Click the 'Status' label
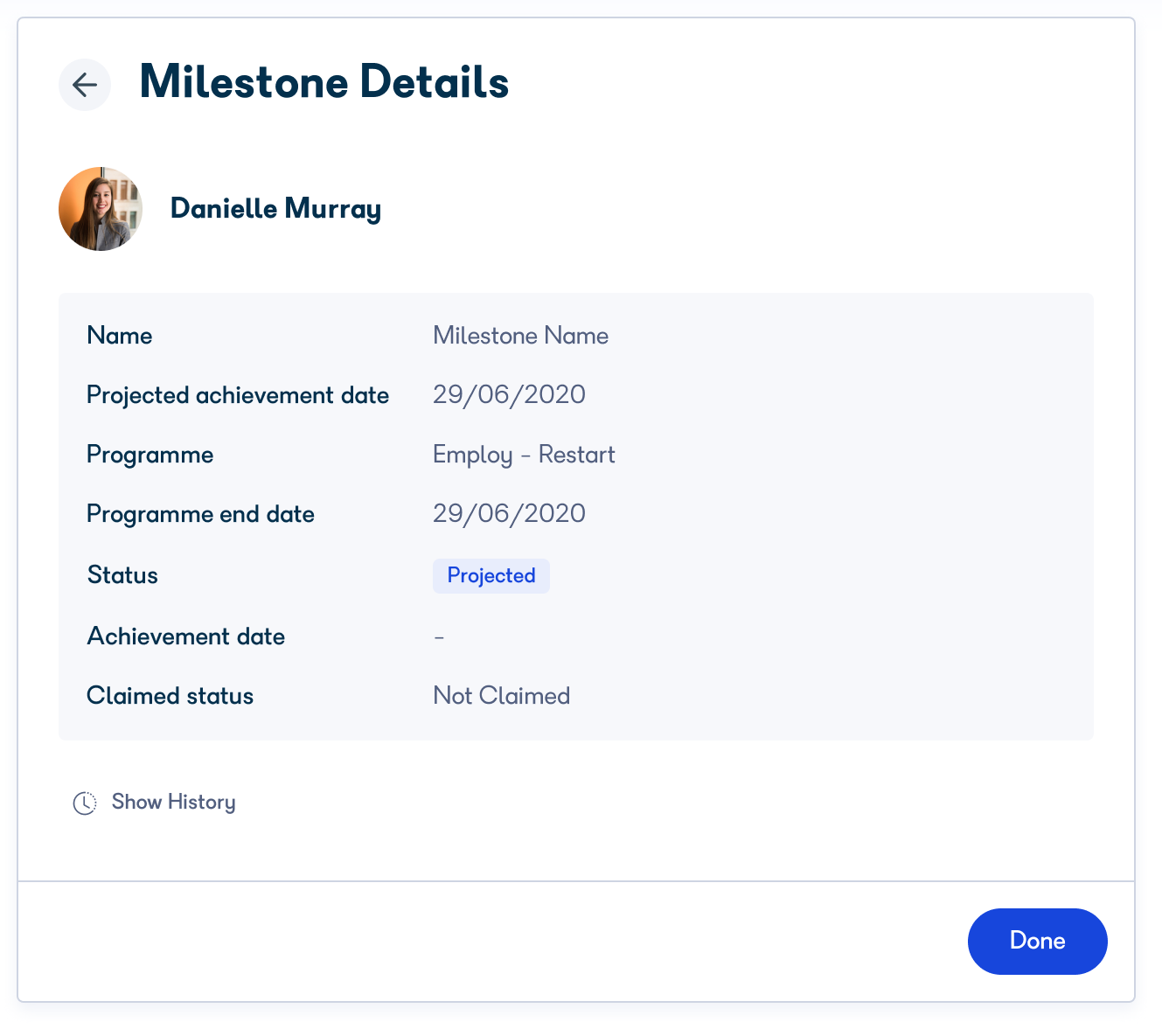1162x1036 pixels. tap(122, 575)
